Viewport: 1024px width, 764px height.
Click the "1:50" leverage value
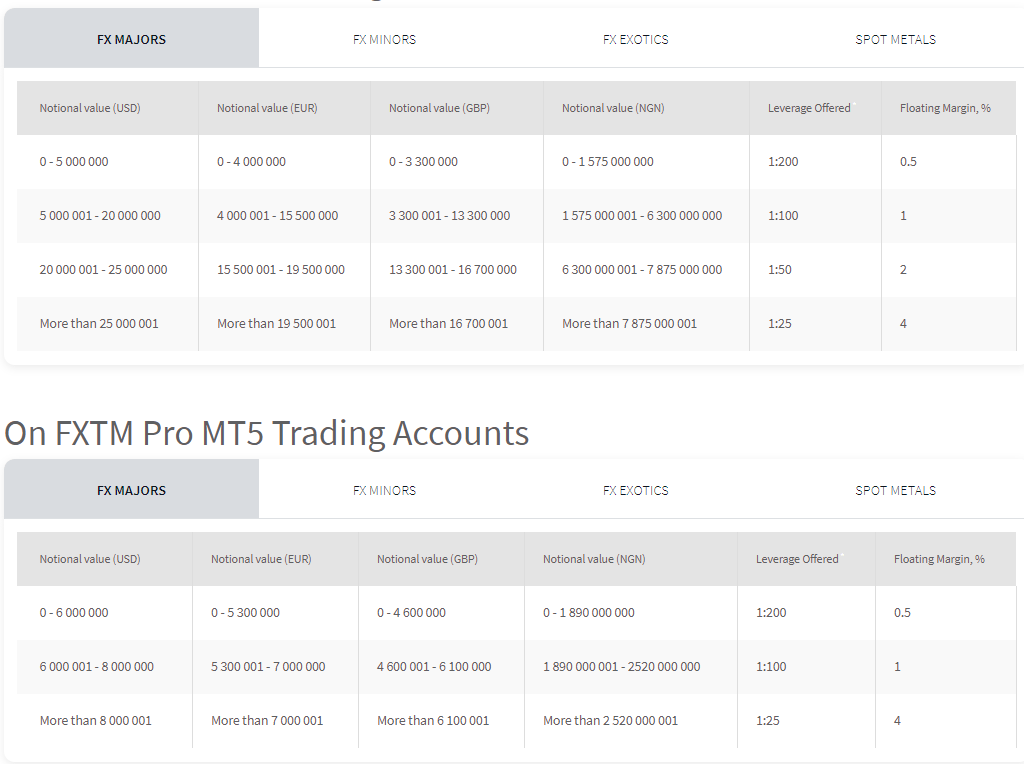780,270
